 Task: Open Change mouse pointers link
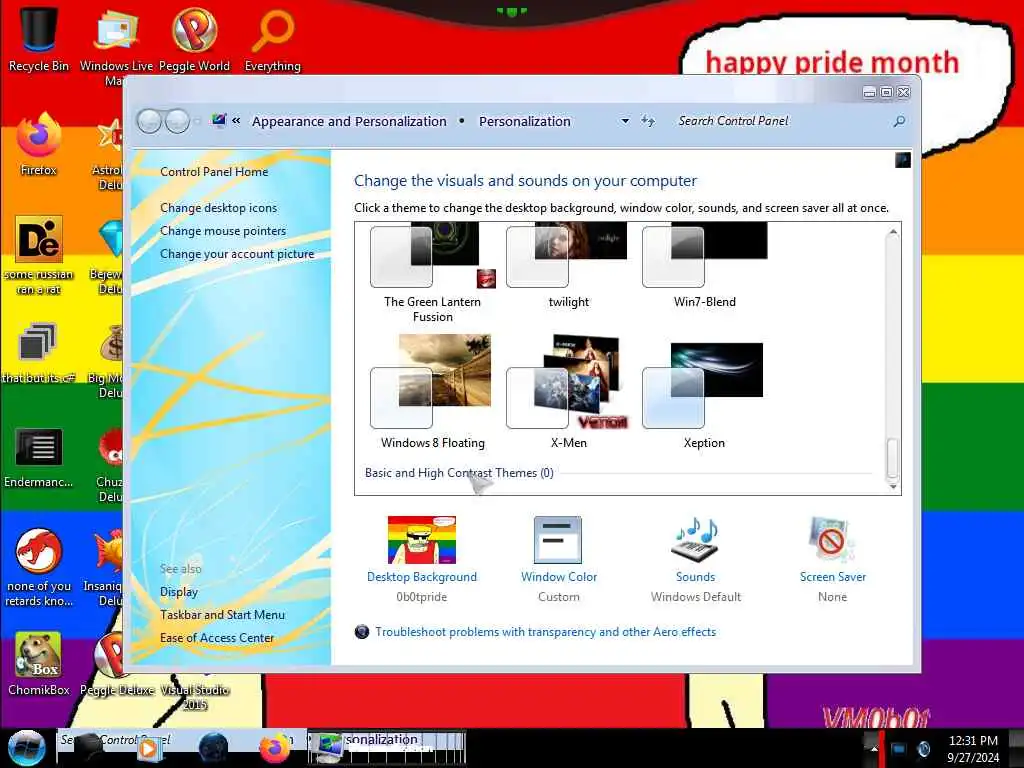click(x=223, y=231)
